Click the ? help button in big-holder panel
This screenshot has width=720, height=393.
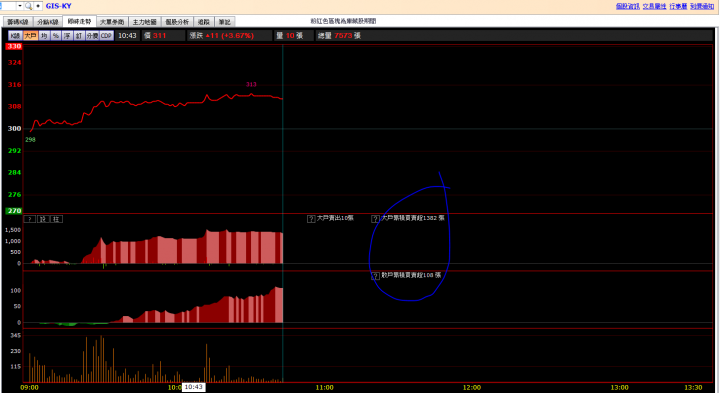[30, 219]
